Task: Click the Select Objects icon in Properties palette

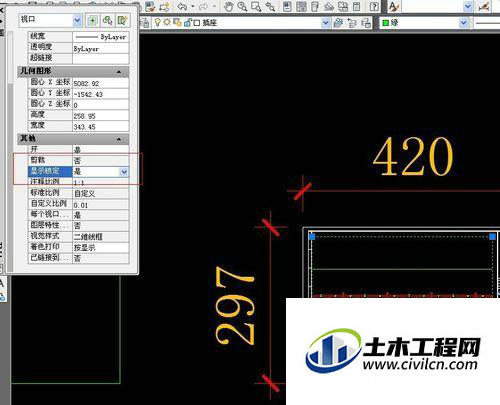Action: (x=107, y=21)
